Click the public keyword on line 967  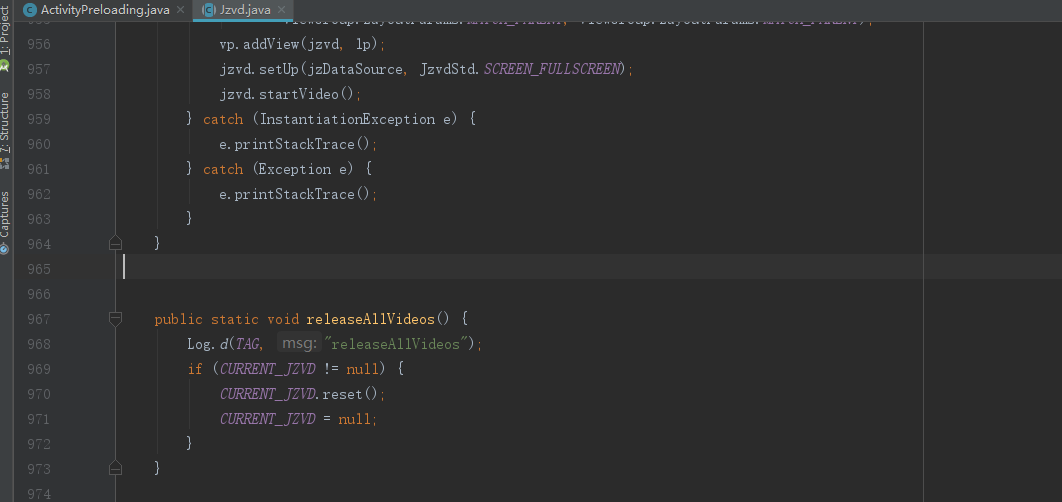coord(179,319)
